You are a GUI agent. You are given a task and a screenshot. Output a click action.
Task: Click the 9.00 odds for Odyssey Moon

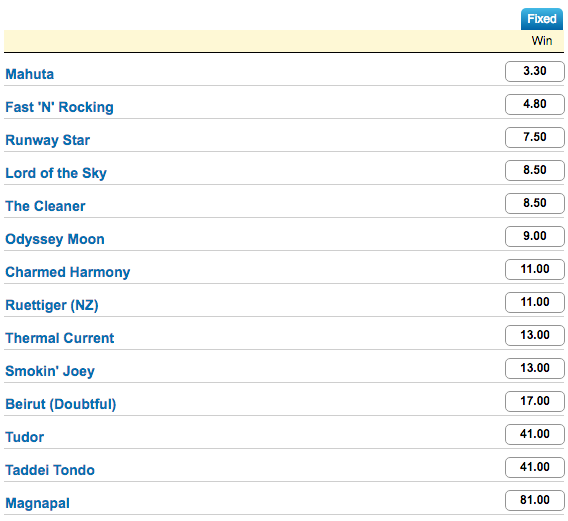(x=535, y=236)
